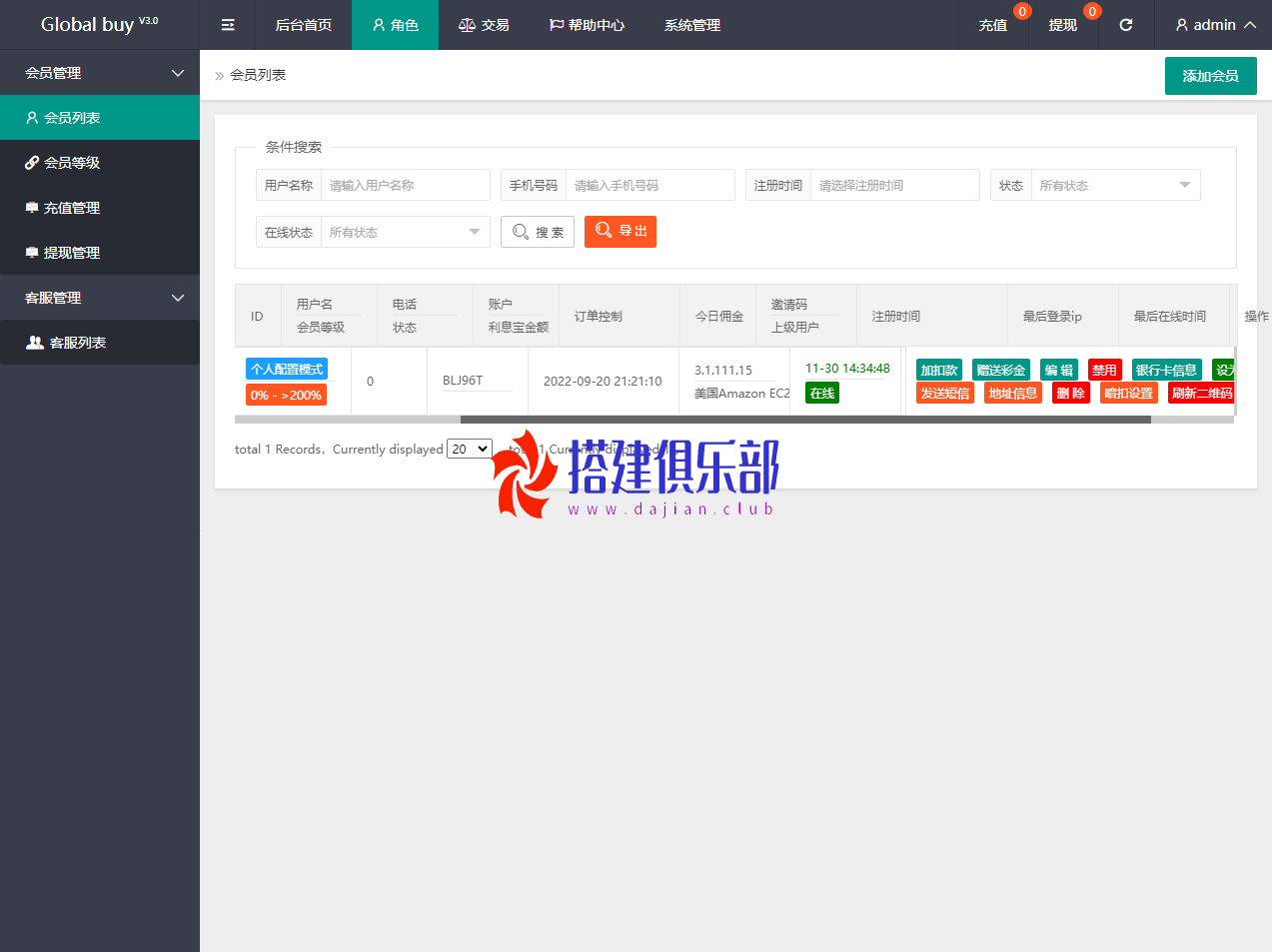Image resolution: width=1272 pixels, height=952 pixels.
Task: Click the Global buy V3.0 logo
Action: coord(99,24)
